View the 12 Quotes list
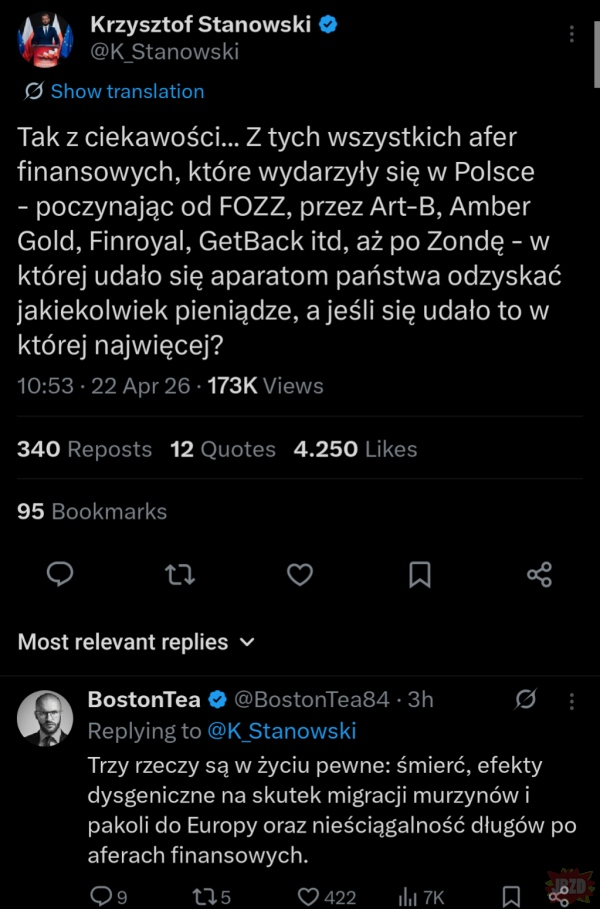Image resolution: width=600 pixels, height=909 pixels. click(x=222, y=449)
